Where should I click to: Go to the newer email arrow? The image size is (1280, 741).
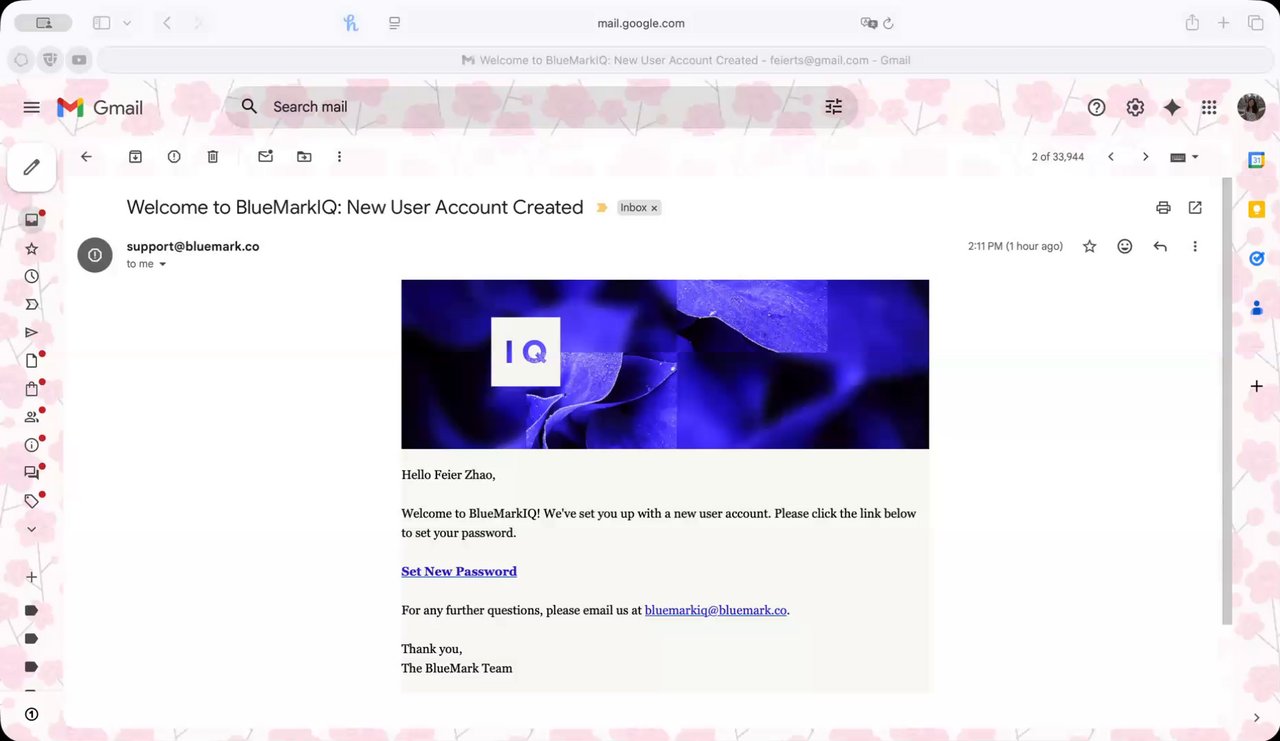point(1110,157)
